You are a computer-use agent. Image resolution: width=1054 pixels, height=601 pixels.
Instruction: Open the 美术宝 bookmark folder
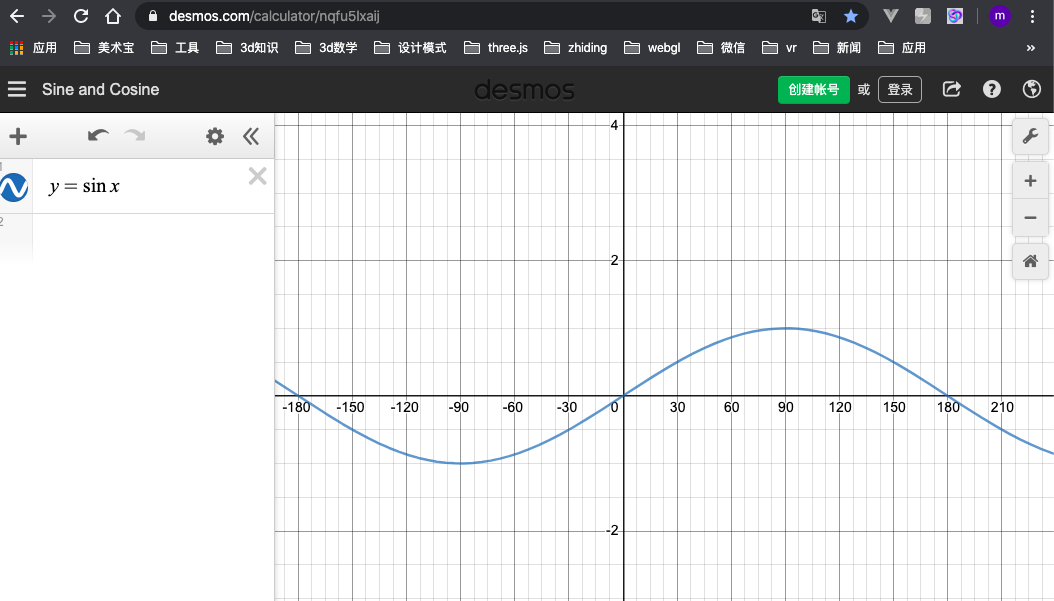pos(104,48)
